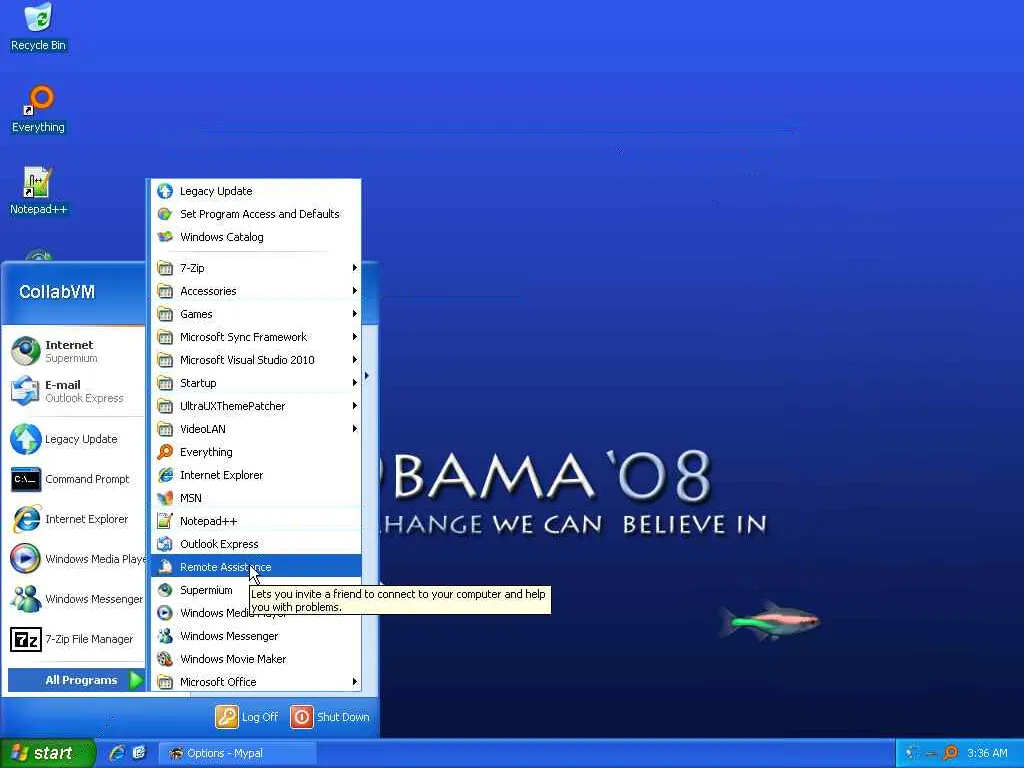Click the Set Program Access and Defaults icon

pyautogui.click(x=165, y=214)
